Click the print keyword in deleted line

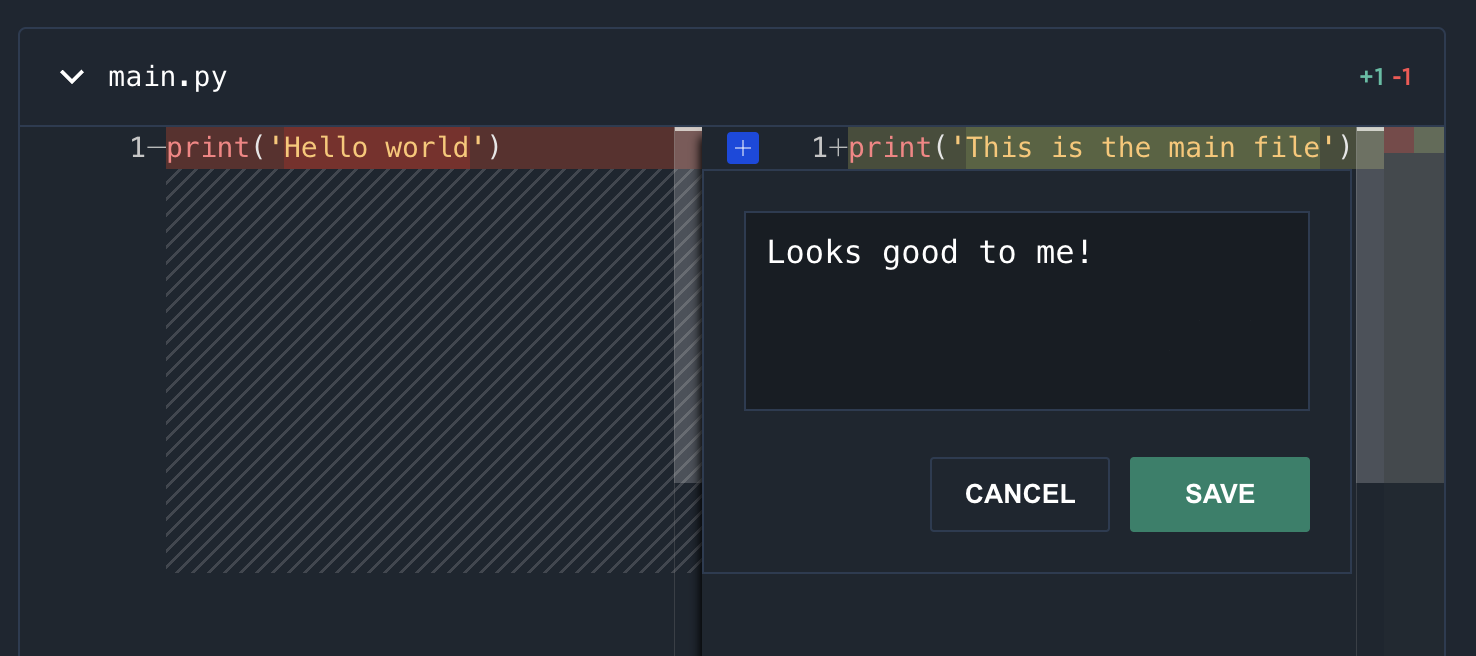(x=208, y=148)
